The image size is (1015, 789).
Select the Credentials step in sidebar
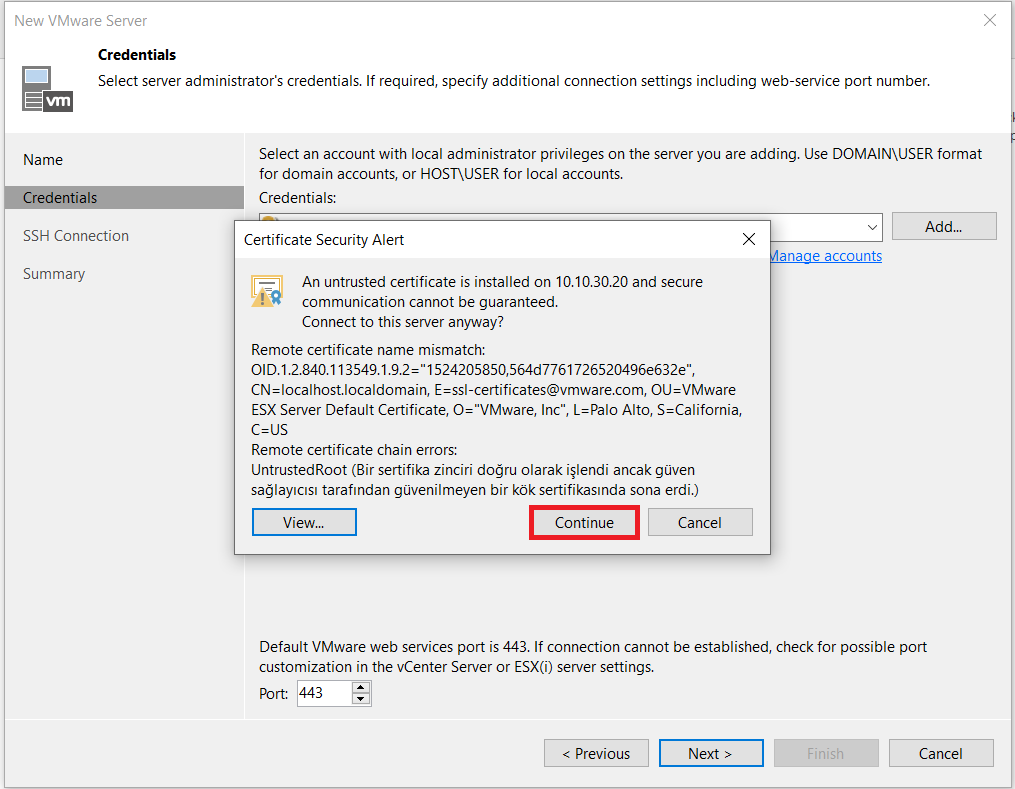click(60, 198)
